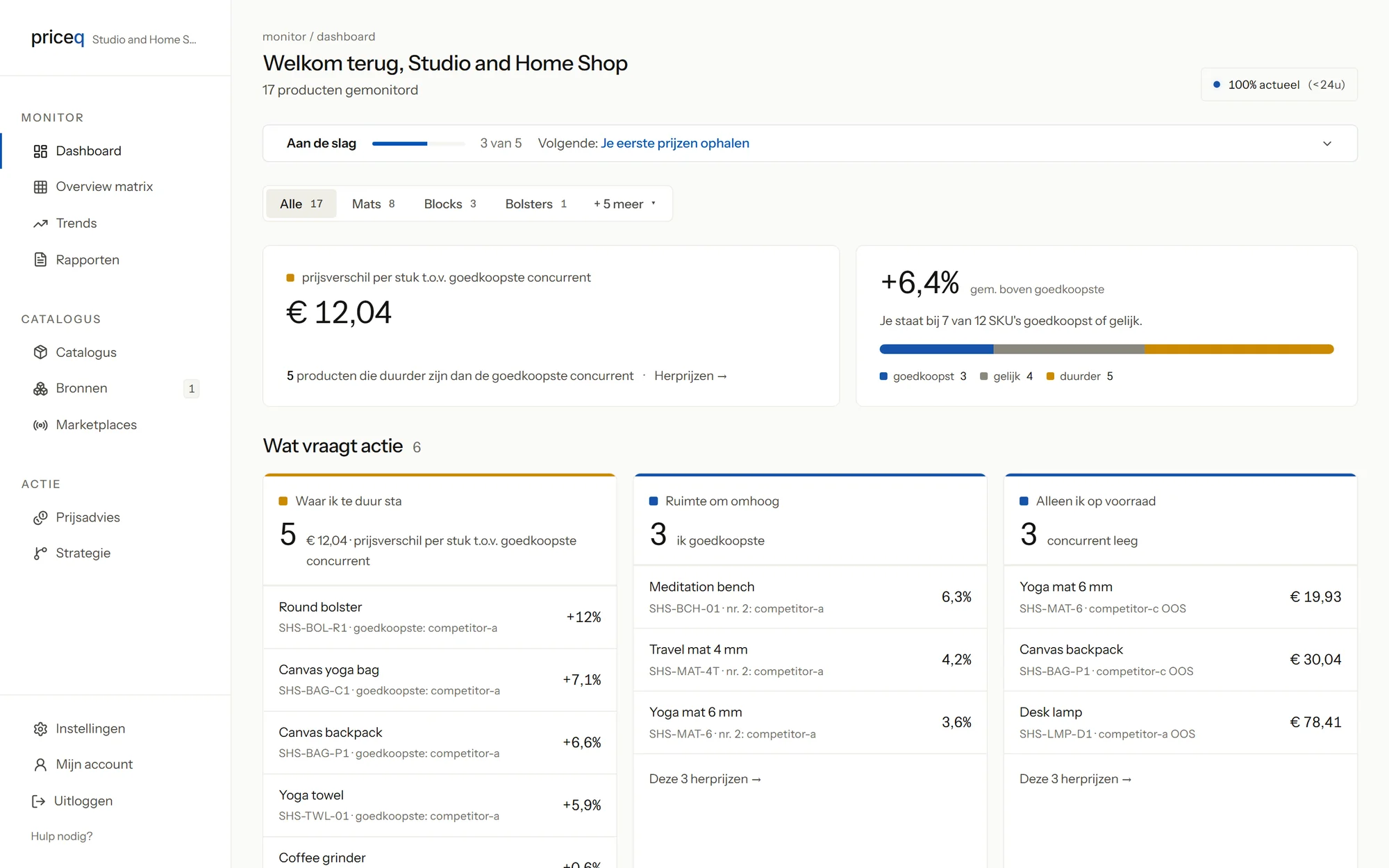Switch to the Mats 8 tab

373,204
